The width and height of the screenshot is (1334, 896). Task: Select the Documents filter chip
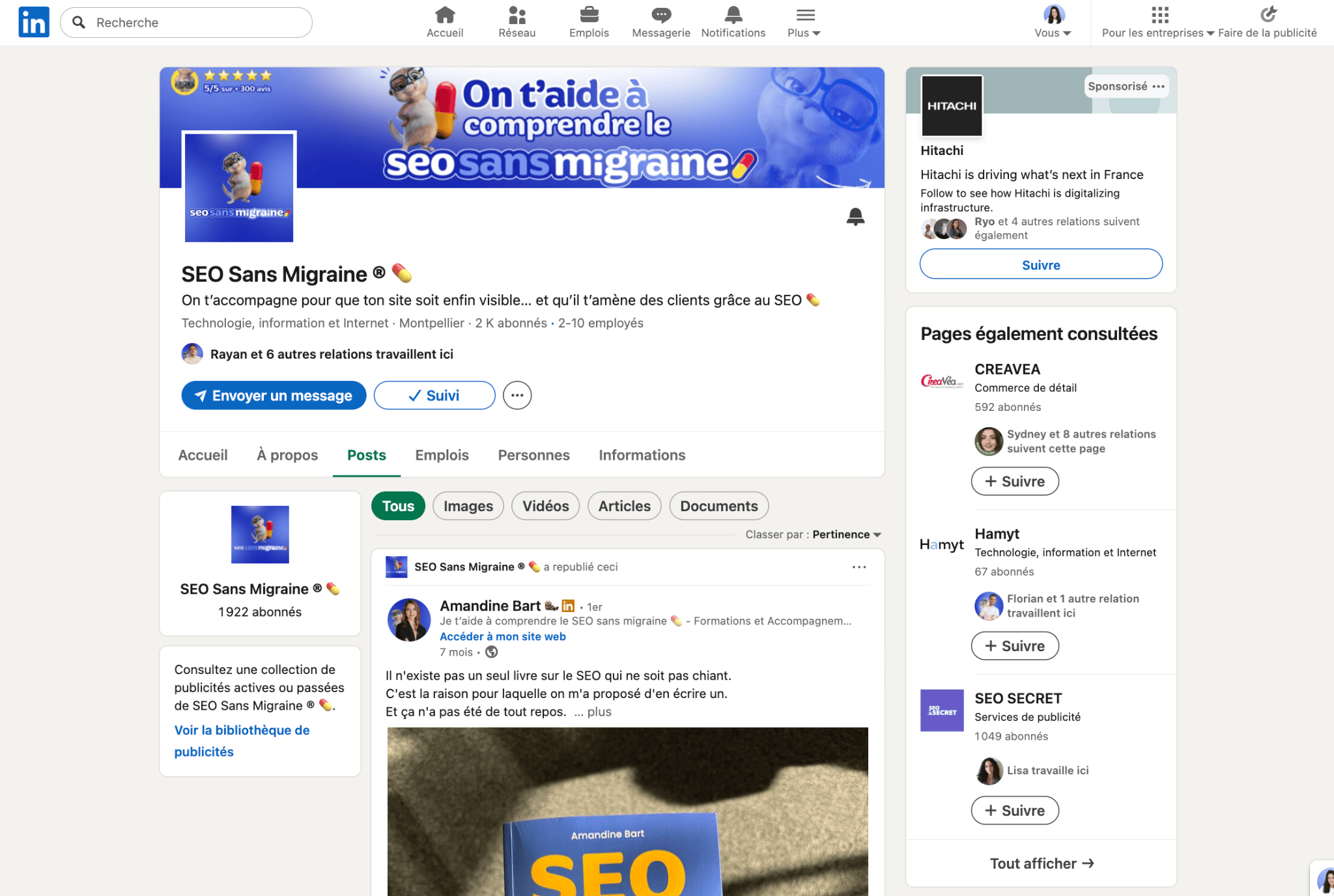[x=719, y=506]
